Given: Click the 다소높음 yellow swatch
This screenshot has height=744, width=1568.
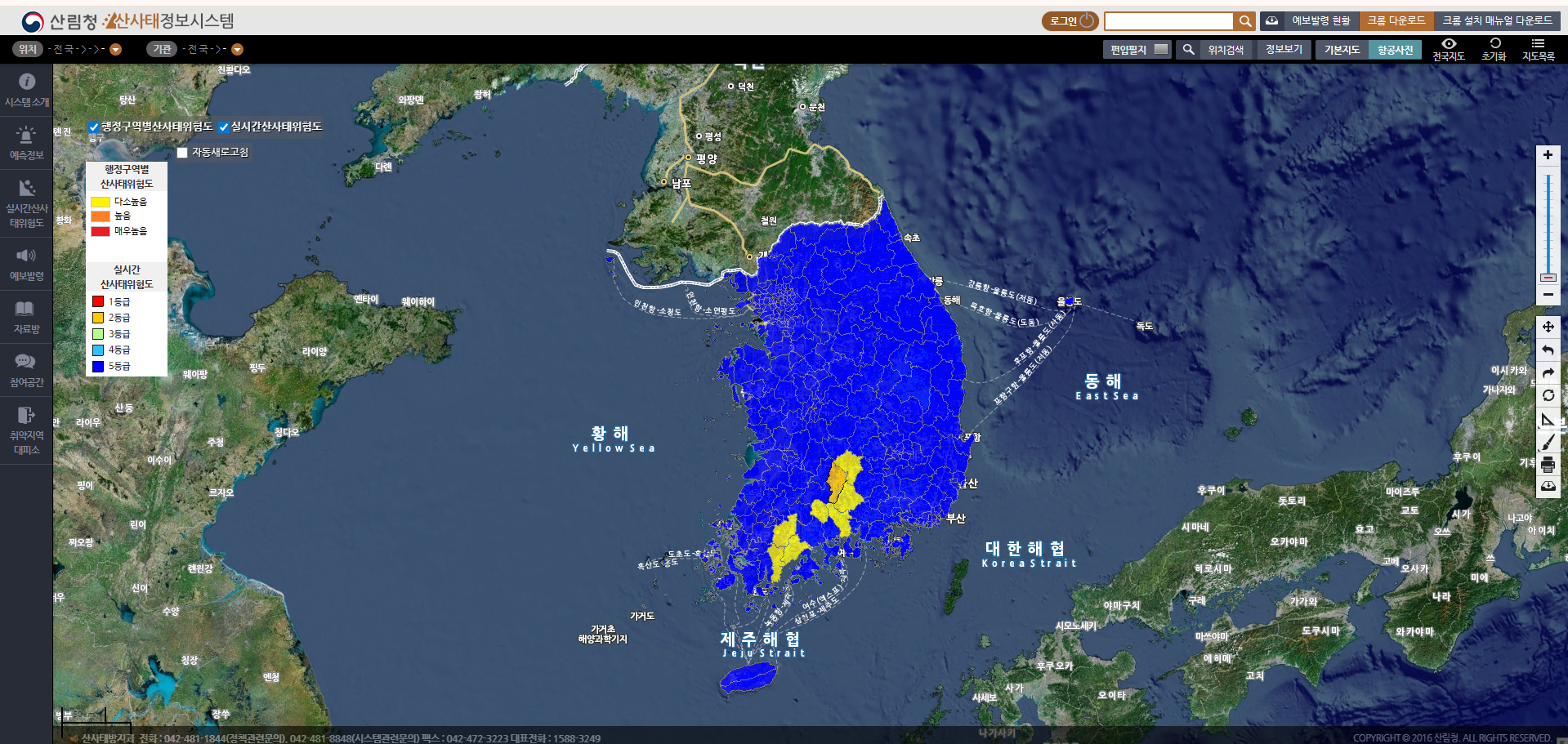Looking at the screenshot, I should click(x=100, y=202).
